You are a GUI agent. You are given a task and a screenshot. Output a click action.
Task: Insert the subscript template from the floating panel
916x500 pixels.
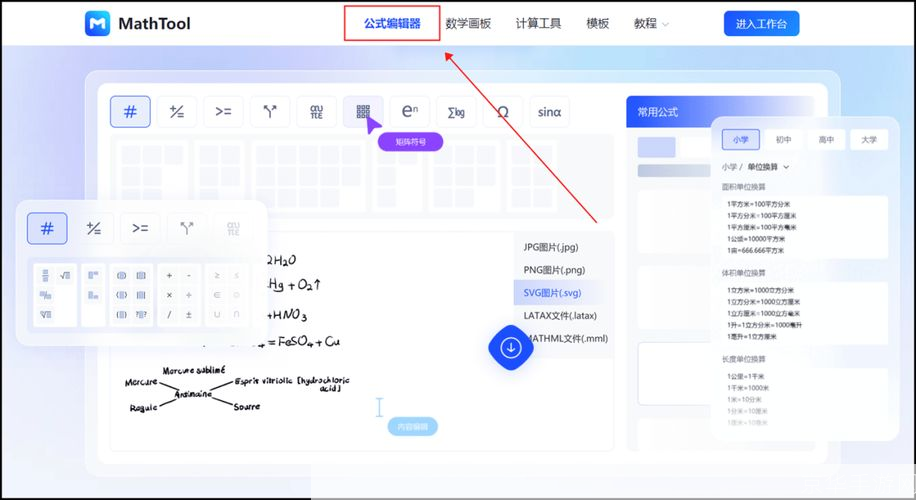coord(93,295)
